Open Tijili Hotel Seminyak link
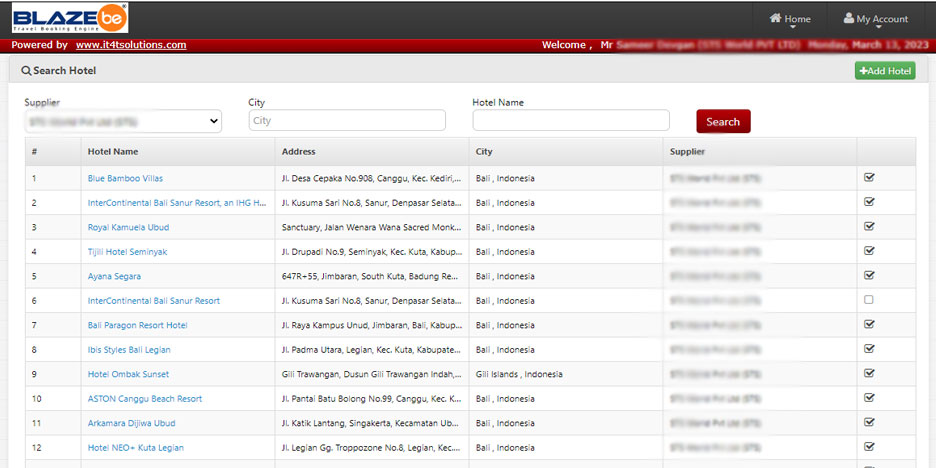Screen dimensions: 936x468 pyautogui.click(x=127, y=252)
